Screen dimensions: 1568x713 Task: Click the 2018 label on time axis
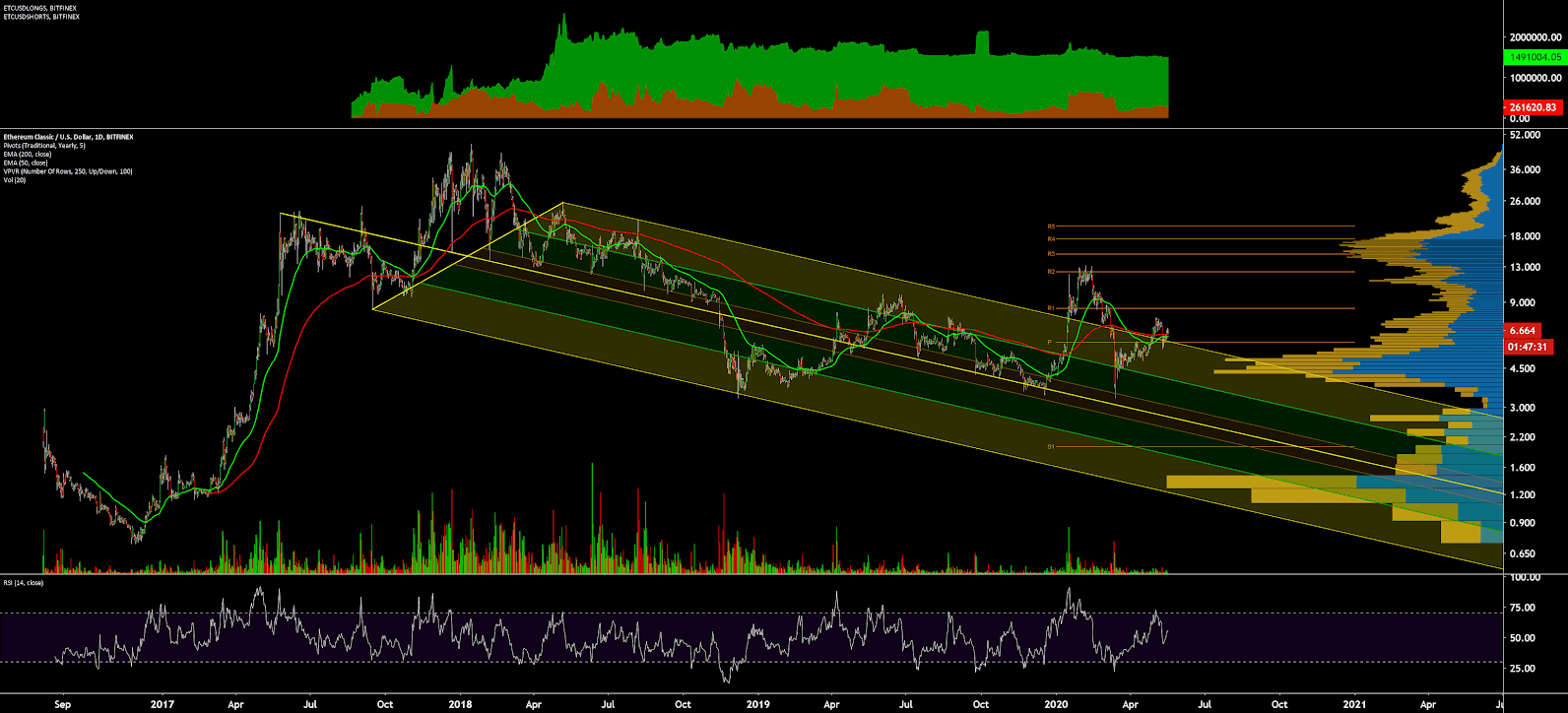(460, 704)
